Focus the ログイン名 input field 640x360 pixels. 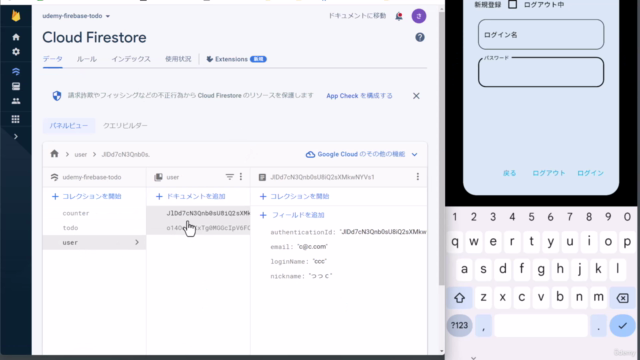click(x=541, y=35)
